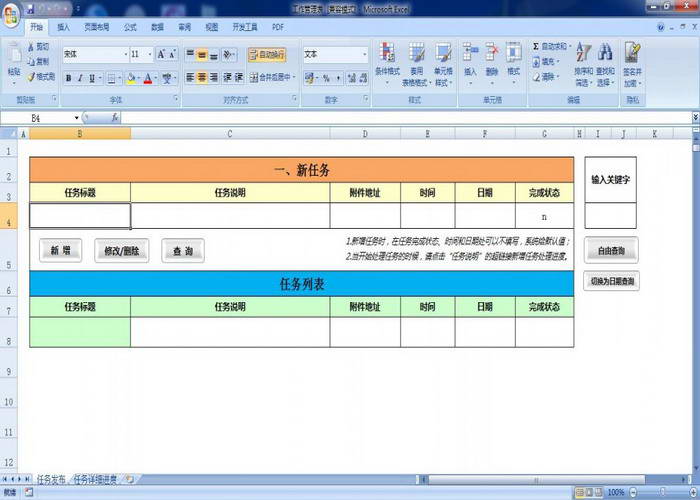Screen dimensions: 700x500
Task: Click increase decimal icon
Action: [x=352, y=79]
